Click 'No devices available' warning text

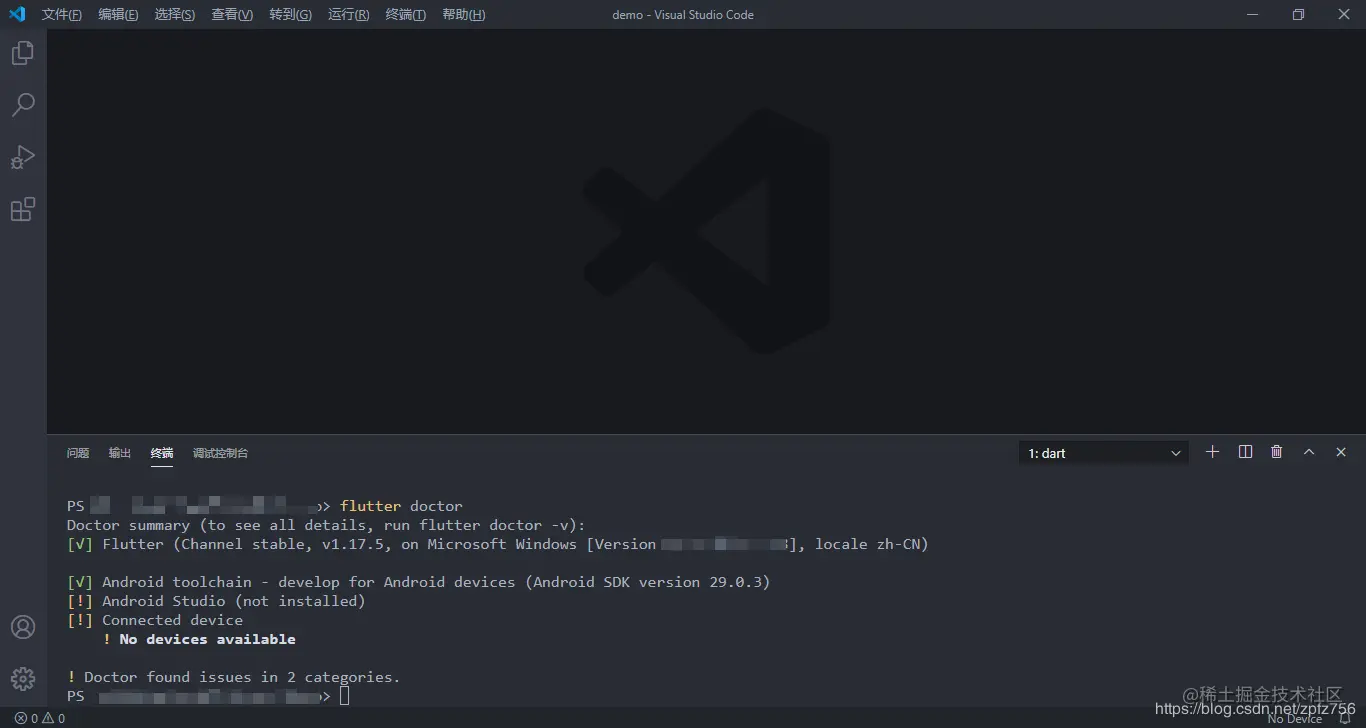point(199,639)
